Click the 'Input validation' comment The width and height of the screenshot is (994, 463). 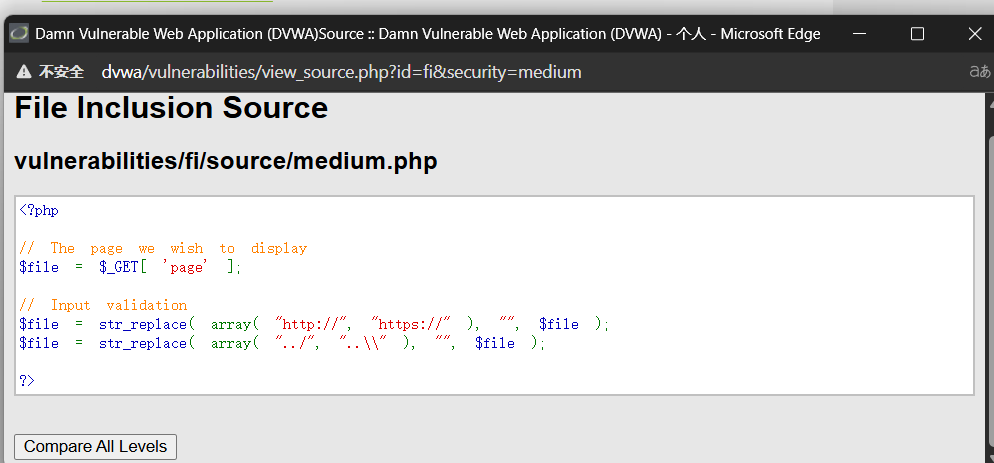pyautogui.click(x=103, y=305)
